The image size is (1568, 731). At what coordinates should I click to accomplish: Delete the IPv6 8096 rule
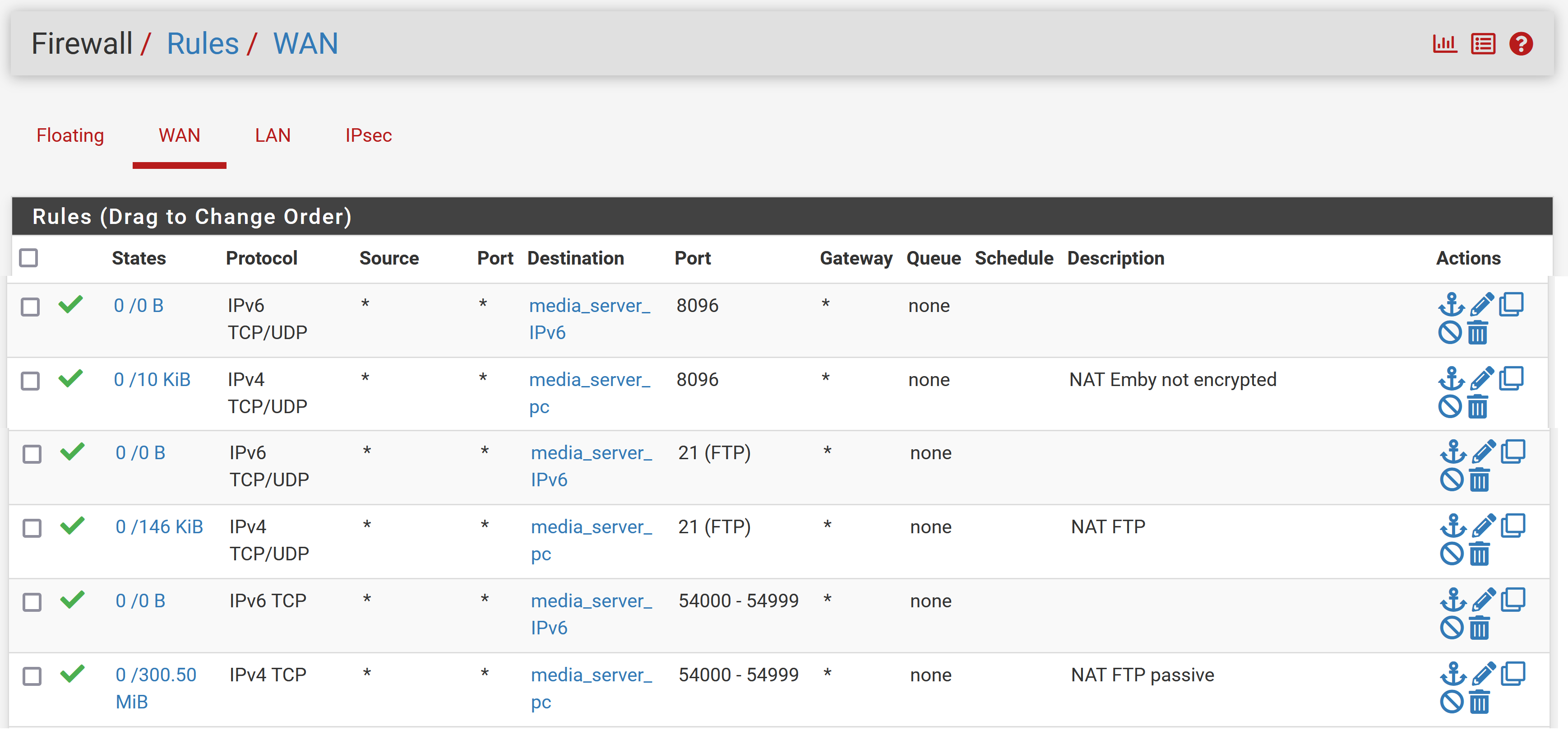pos(1477,333)
